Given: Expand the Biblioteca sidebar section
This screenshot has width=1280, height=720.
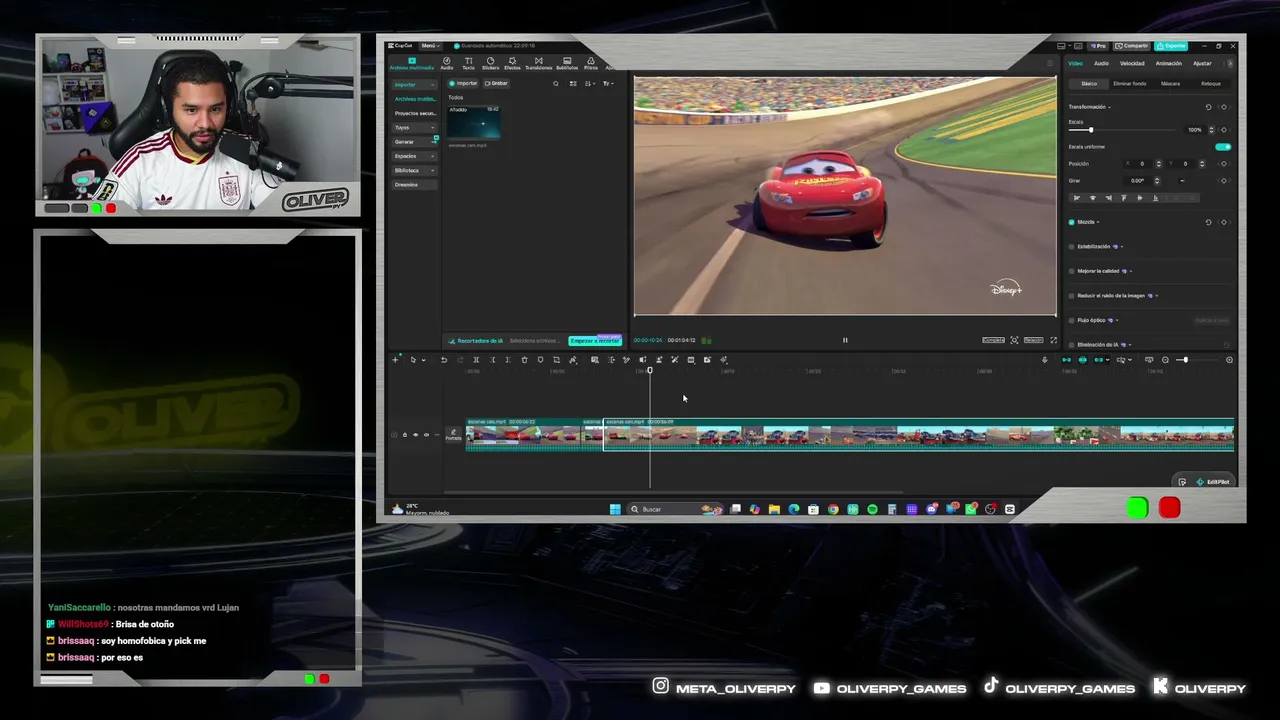Looking at the screenshot, I should click(414, 170).
